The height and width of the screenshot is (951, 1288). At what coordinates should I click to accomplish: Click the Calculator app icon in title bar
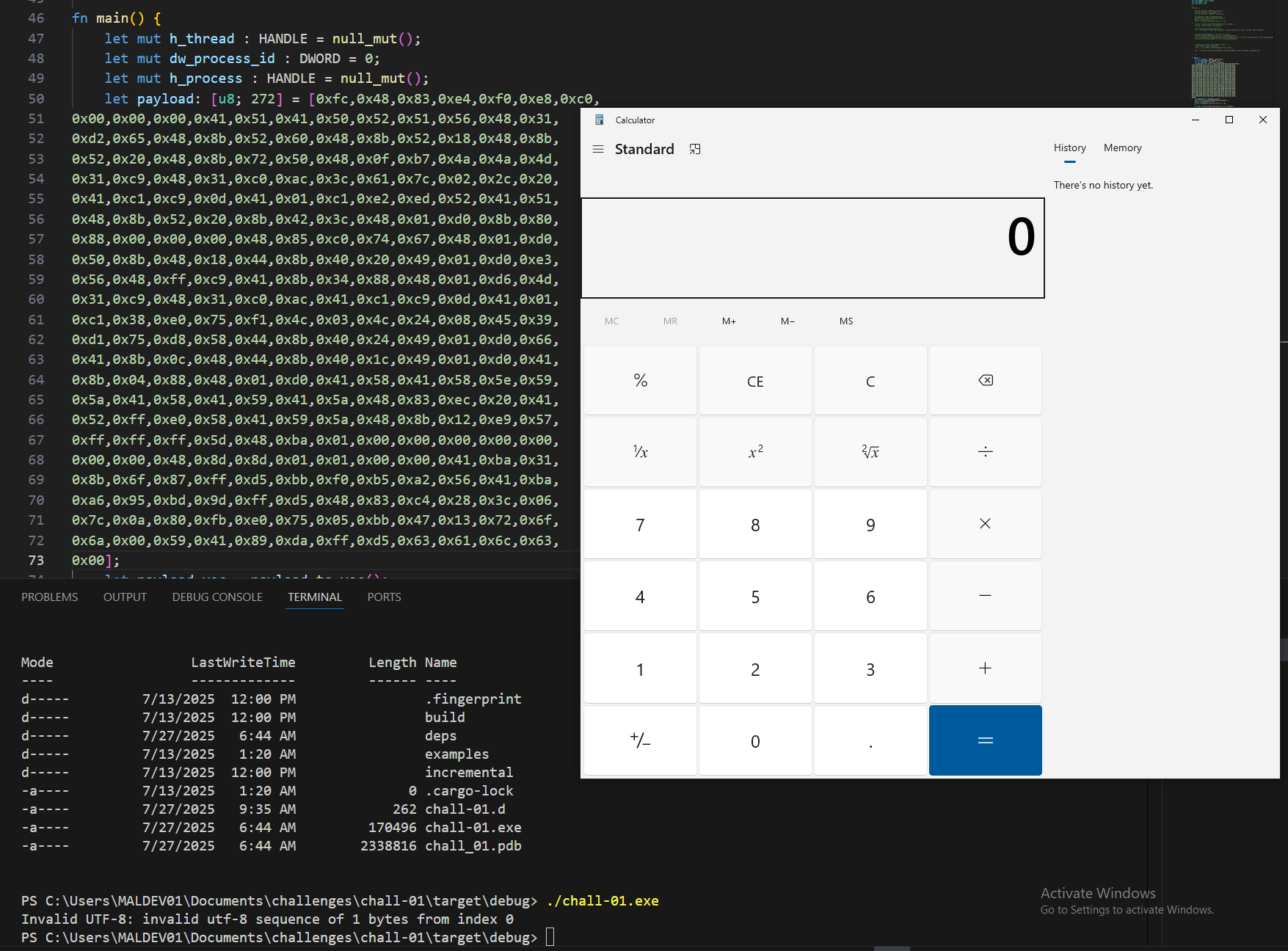pyautogui.click(x=600, y=120)
